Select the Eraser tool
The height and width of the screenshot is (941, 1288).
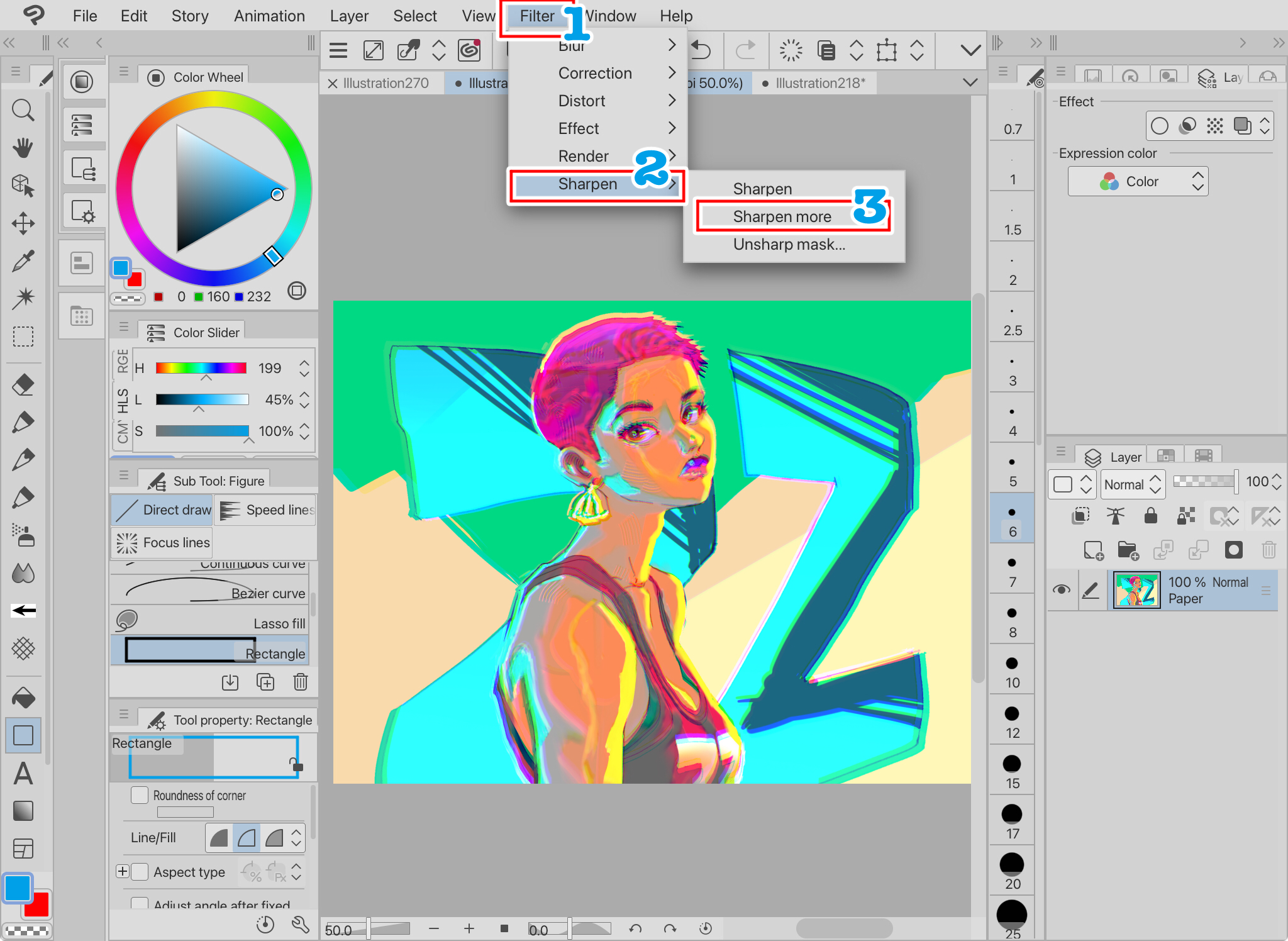23,385
